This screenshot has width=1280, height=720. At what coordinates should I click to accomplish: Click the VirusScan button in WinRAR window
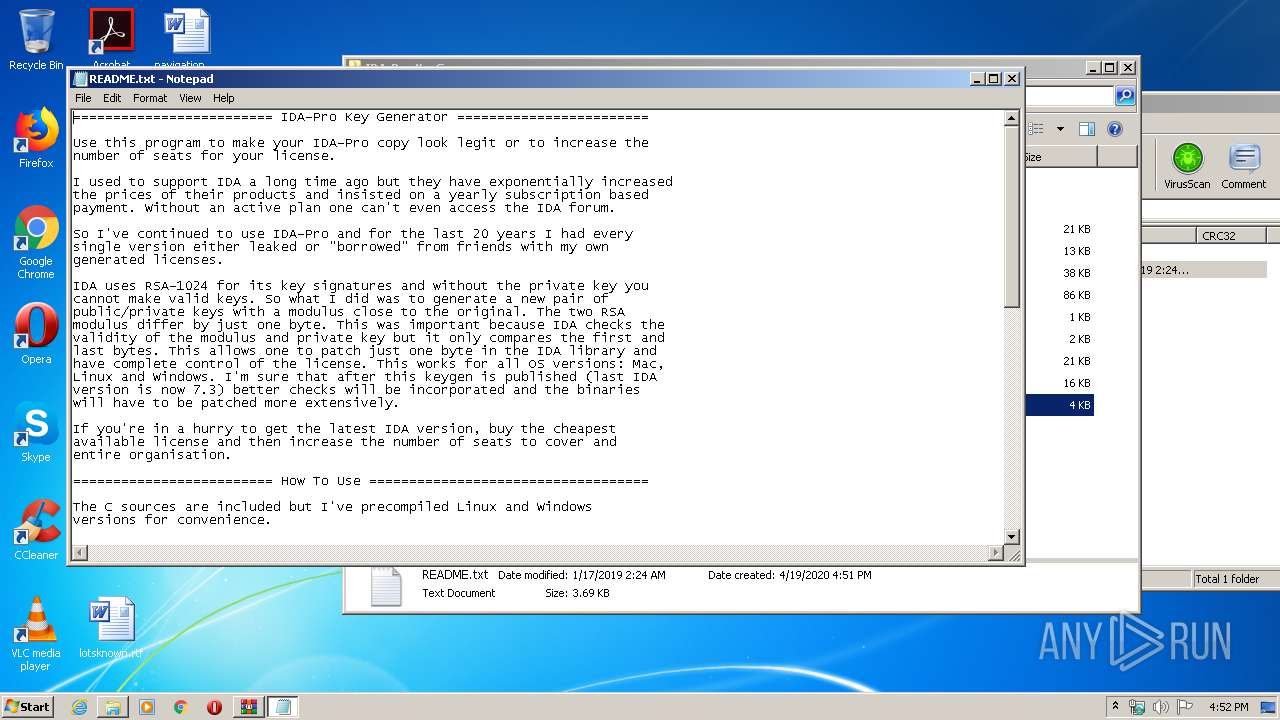(1187, 166)
